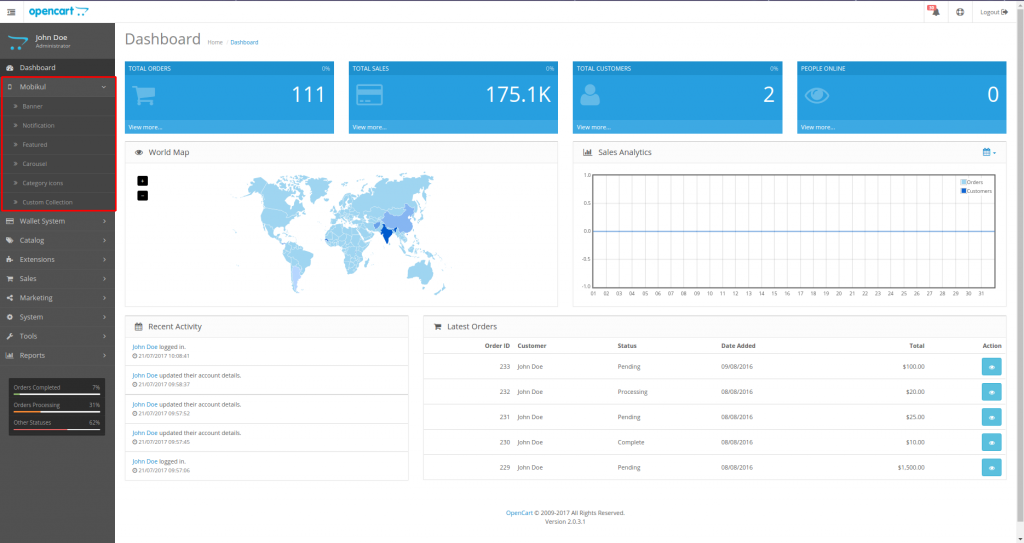
Task: Click the Orders legend swatch in chart
Action: click(963, 182)
